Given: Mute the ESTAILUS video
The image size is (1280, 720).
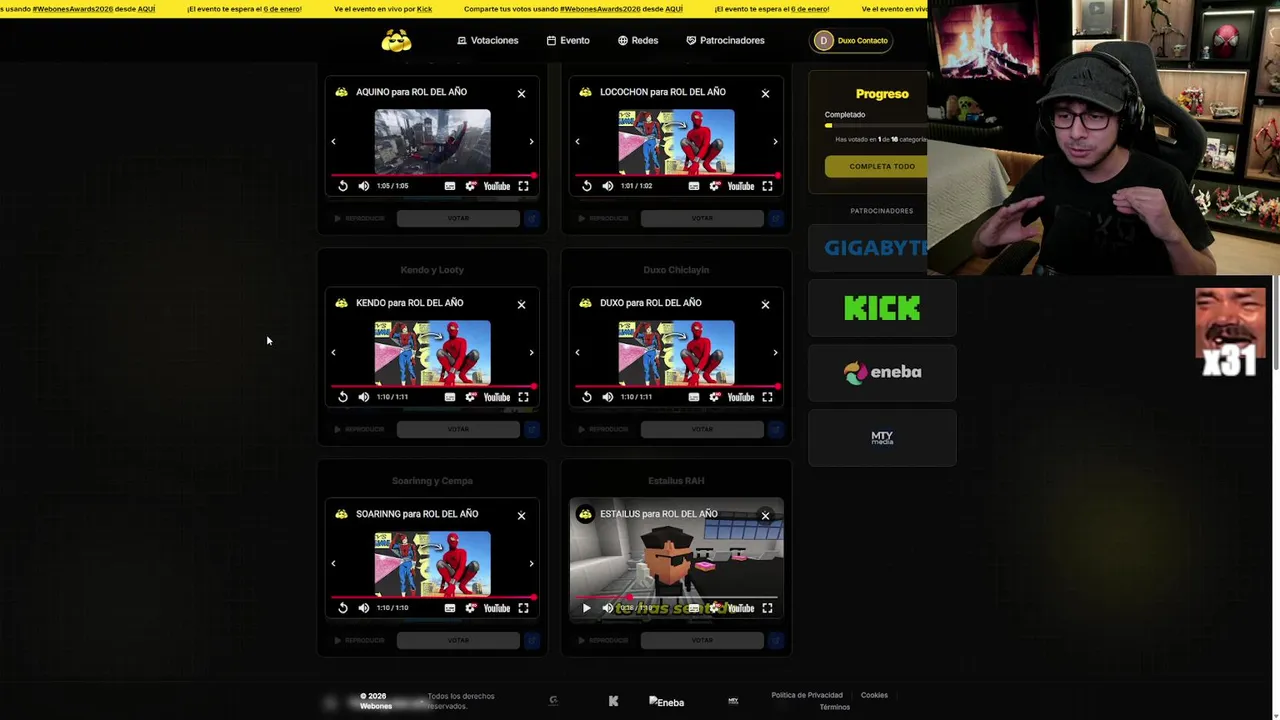Looking at the screenshot, I should [x=608, y=608].
